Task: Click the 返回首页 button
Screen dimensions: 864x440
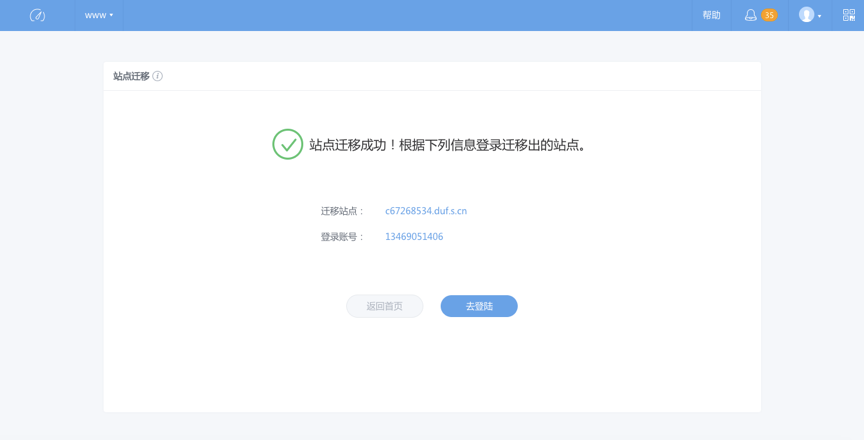Action: point(385,306)
